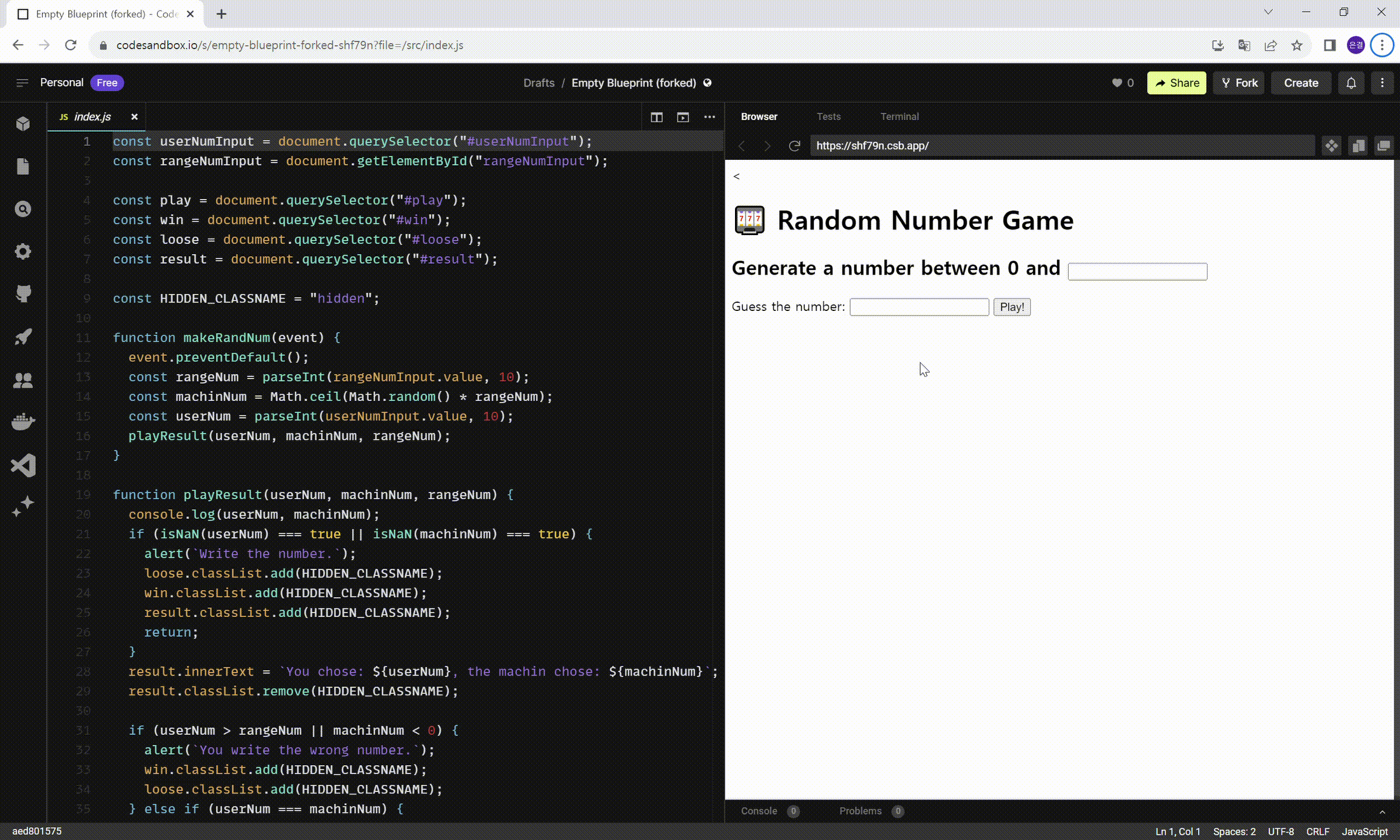Open the Docker server control icon
This screenshot has width=1400, height=840.
coord(23,422)
